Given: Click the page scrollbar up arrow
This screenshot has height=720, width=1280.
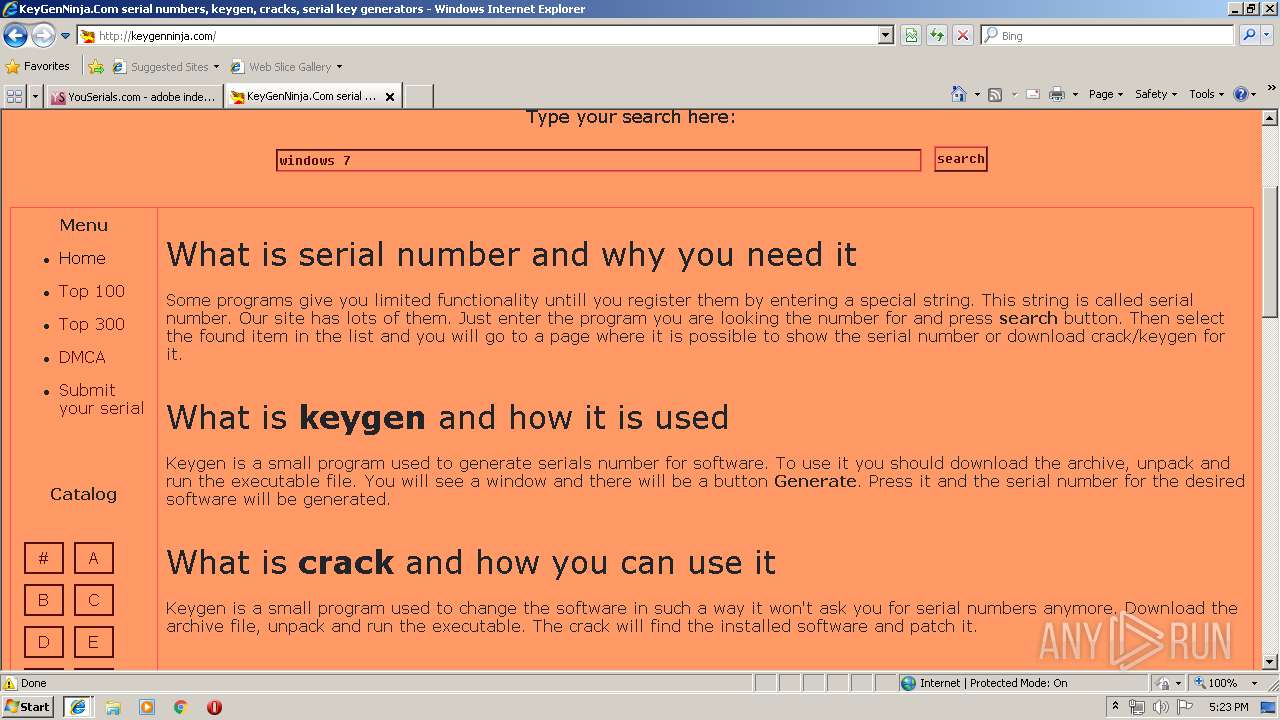Looking at the screenshot, I should (x=1270, y=118).
